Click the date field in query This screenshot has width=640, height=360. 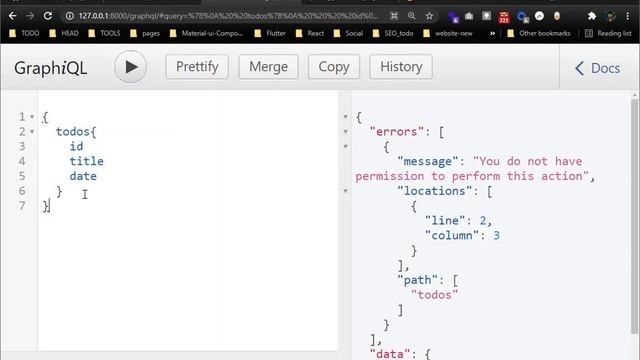(x=83, y=176)
